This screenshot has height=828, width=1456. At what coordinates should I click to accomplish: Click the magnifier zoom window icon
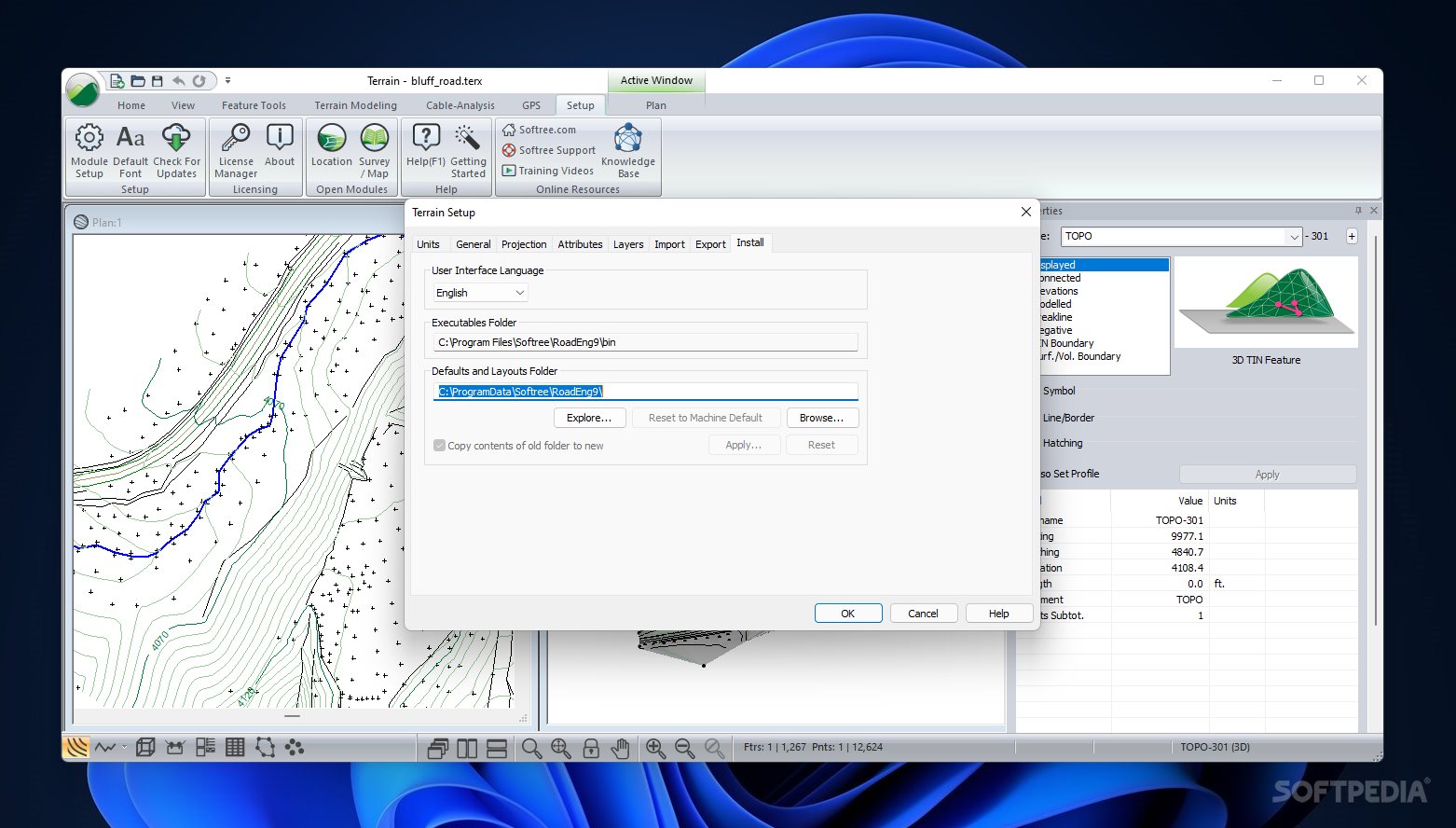(x=531, y=748)
